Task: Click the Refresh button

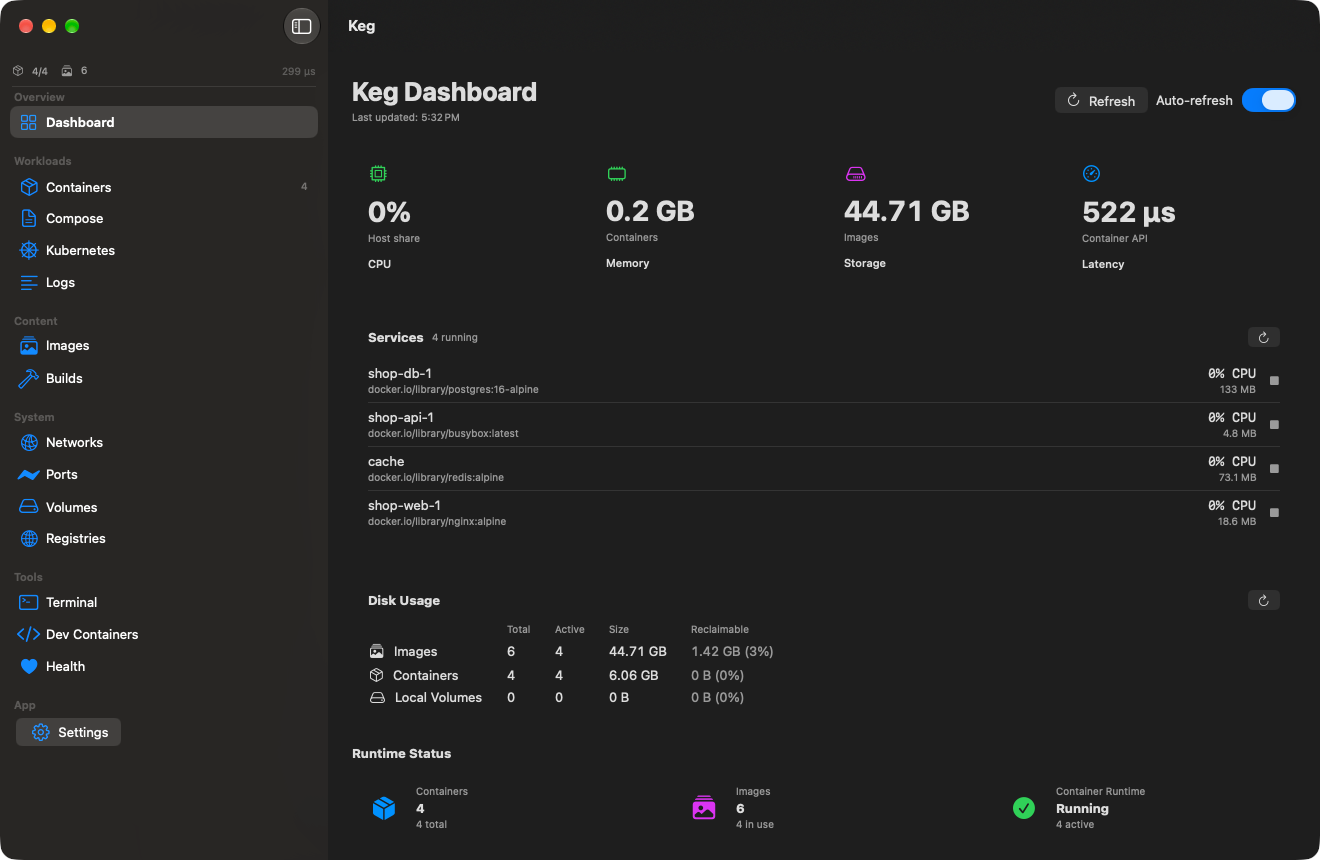Action: 1101,100
